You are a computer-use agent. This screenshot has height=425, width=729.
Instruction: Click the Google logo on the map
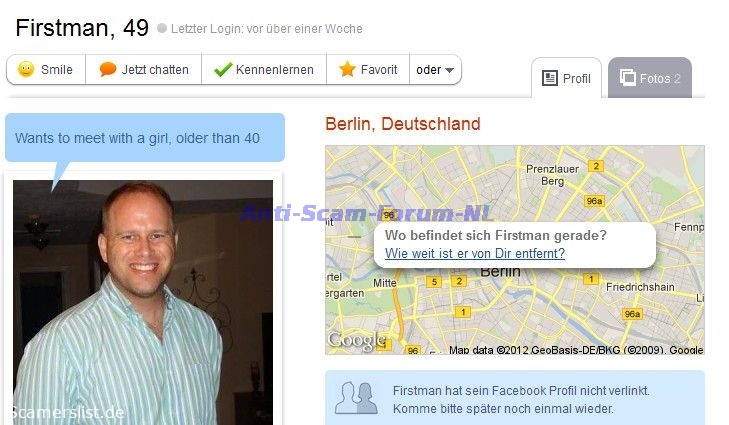tap(357, 339)
